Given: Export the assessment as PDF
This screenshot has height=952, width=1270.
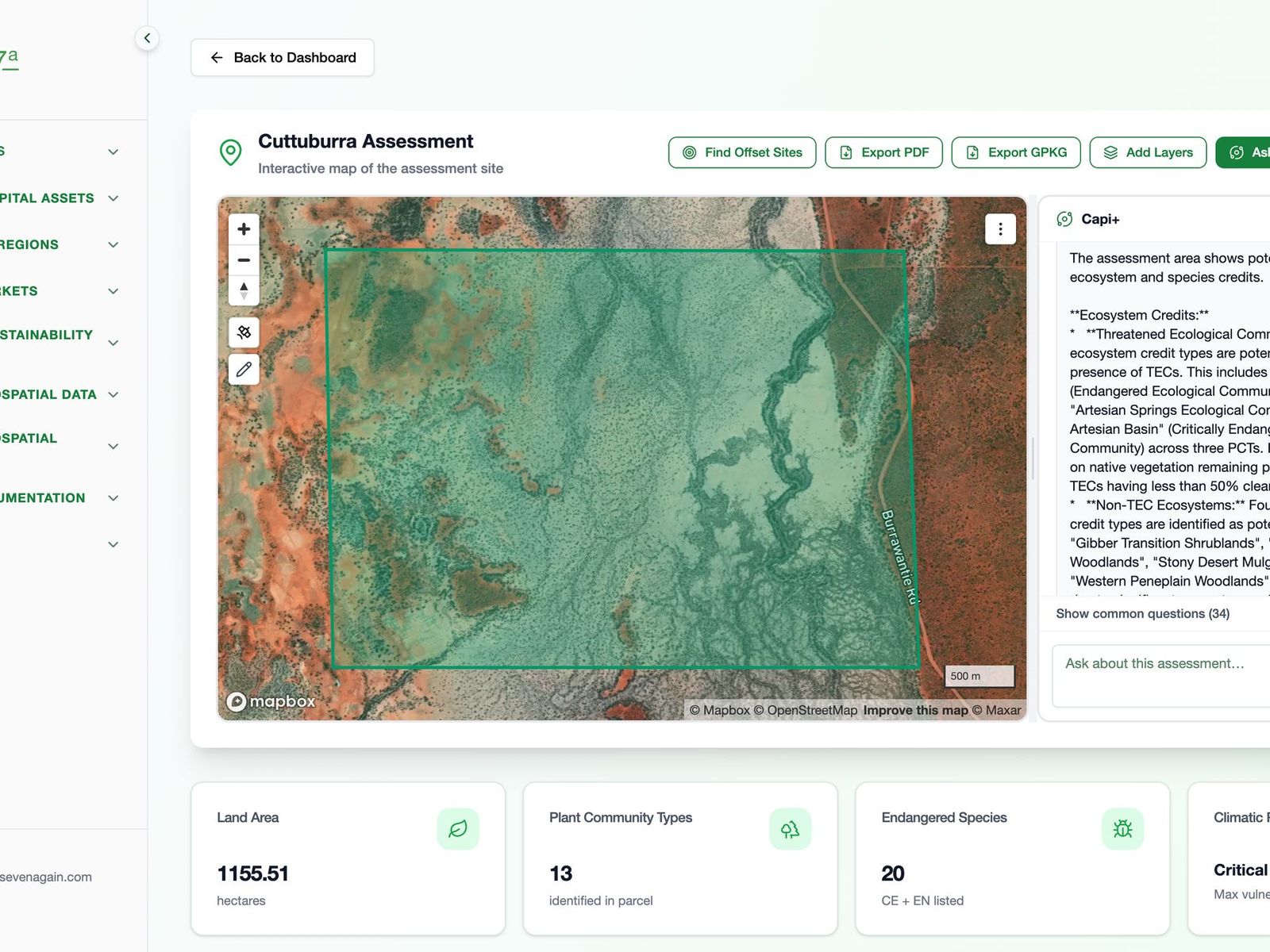Looking at the screenshot, I should (883, 152).
